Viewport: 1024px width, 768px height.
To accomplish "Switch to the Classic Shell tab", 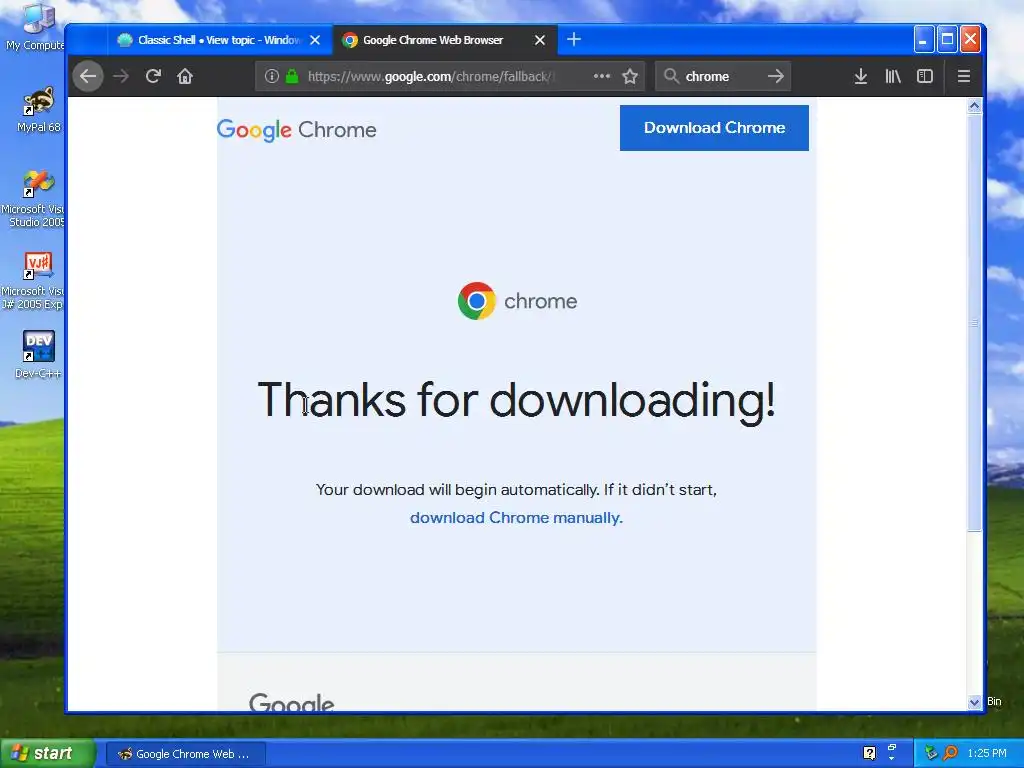I will pyautogui.click(x=219, y=40).
